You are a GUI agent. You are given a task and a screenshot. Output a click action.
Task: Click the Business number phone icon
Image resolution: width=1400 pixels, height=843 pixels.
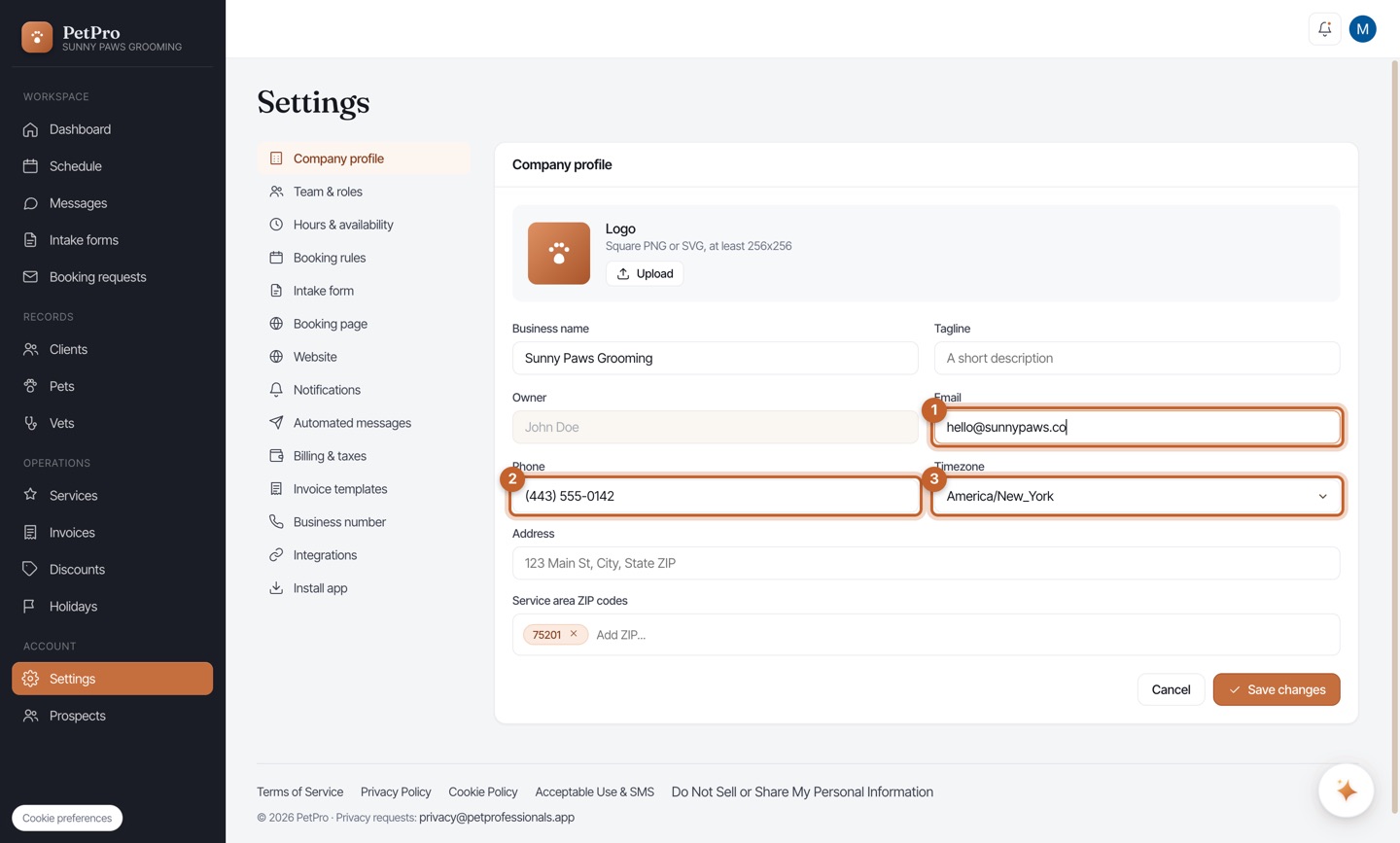pyautogui.click(x=276, y=522)
